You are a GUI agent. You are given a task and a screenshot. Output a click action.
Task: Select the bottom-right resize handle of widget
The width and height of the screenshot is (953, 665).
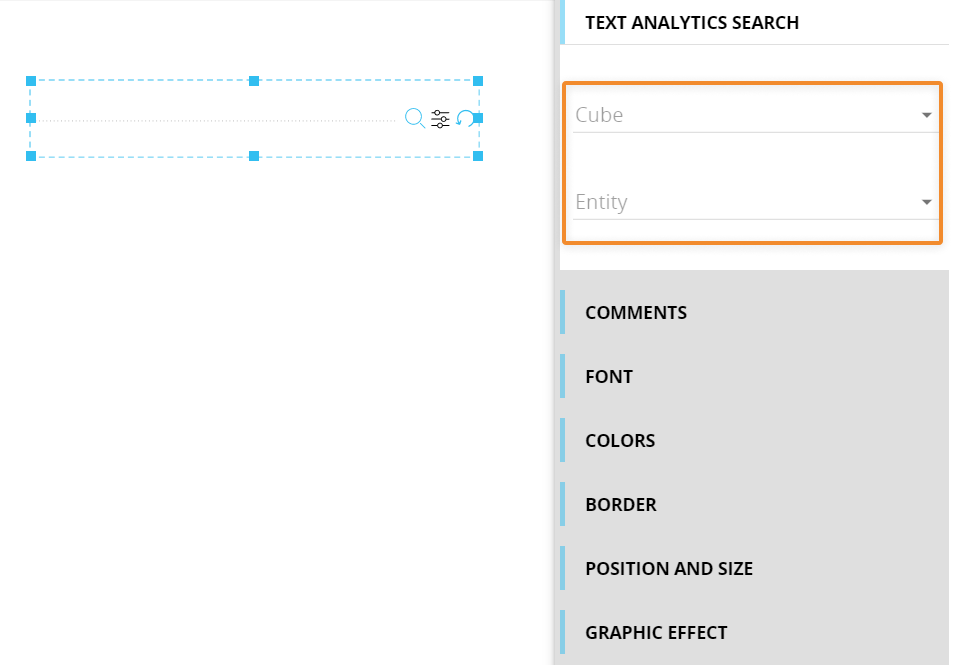pyautogui.click(x=478, y=156)
